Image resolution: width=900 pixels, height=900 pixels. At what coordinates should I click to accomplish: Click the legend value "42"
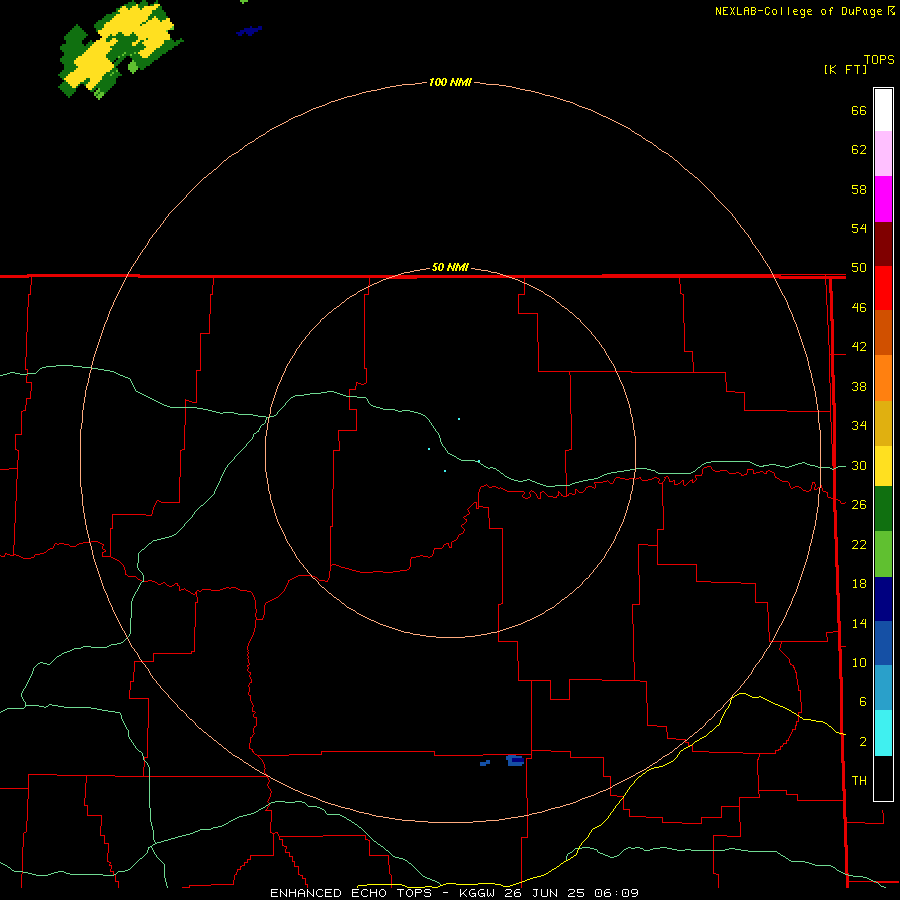tap(859, 346)
